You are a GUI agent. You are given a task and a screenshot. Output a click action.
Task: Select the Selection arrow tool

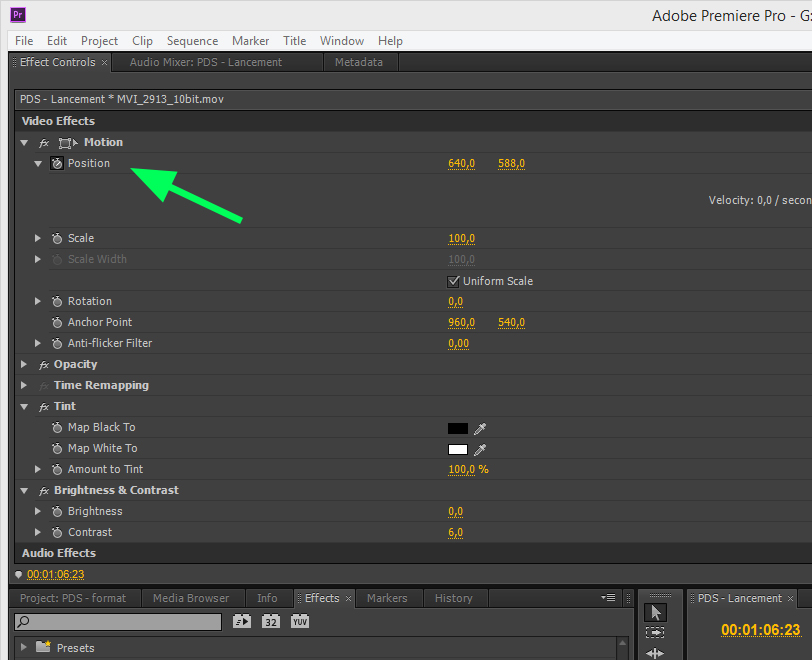coord(655,613)
